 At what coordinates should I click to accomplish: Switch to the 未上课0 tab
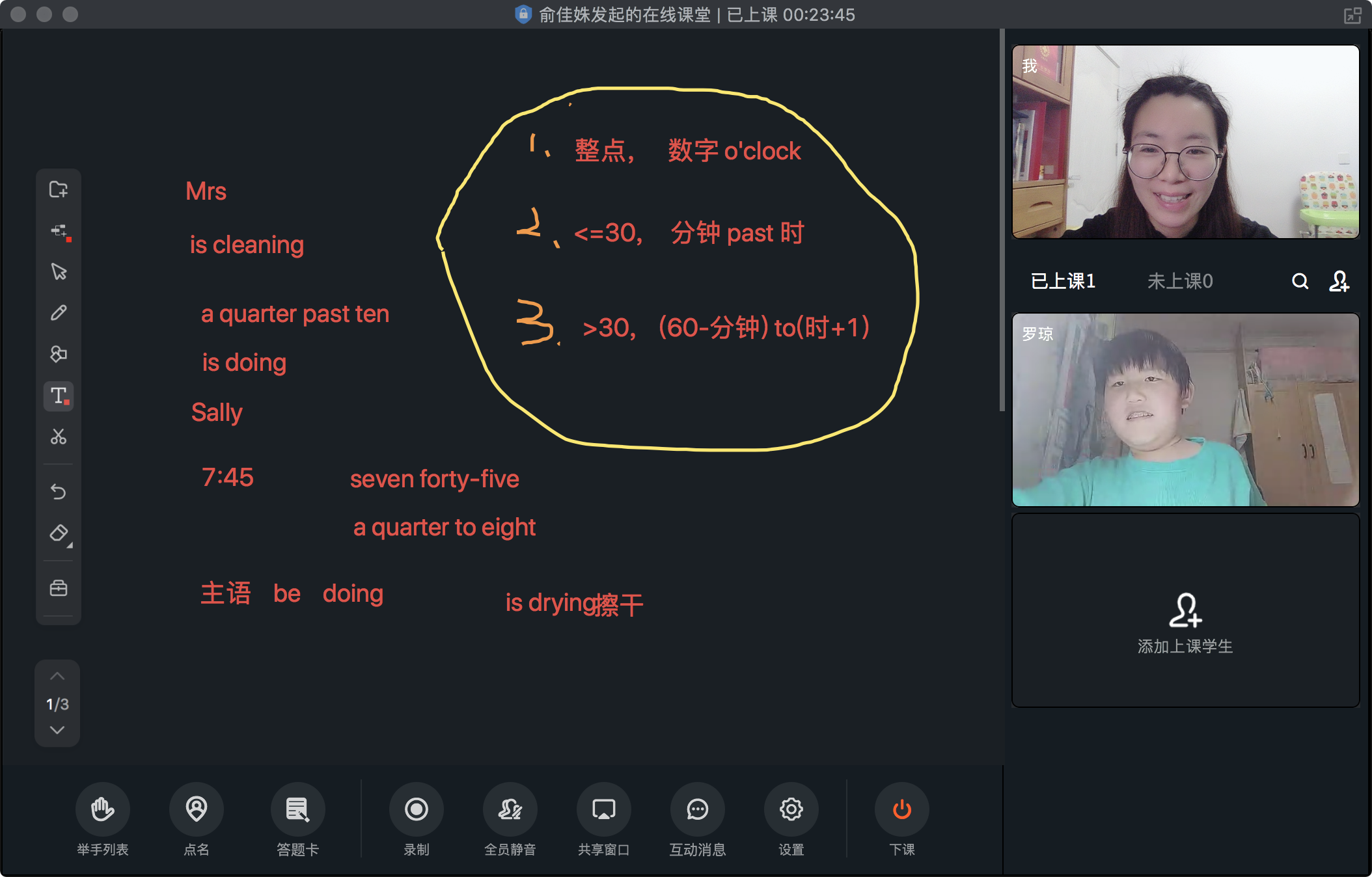[1179, 282]
